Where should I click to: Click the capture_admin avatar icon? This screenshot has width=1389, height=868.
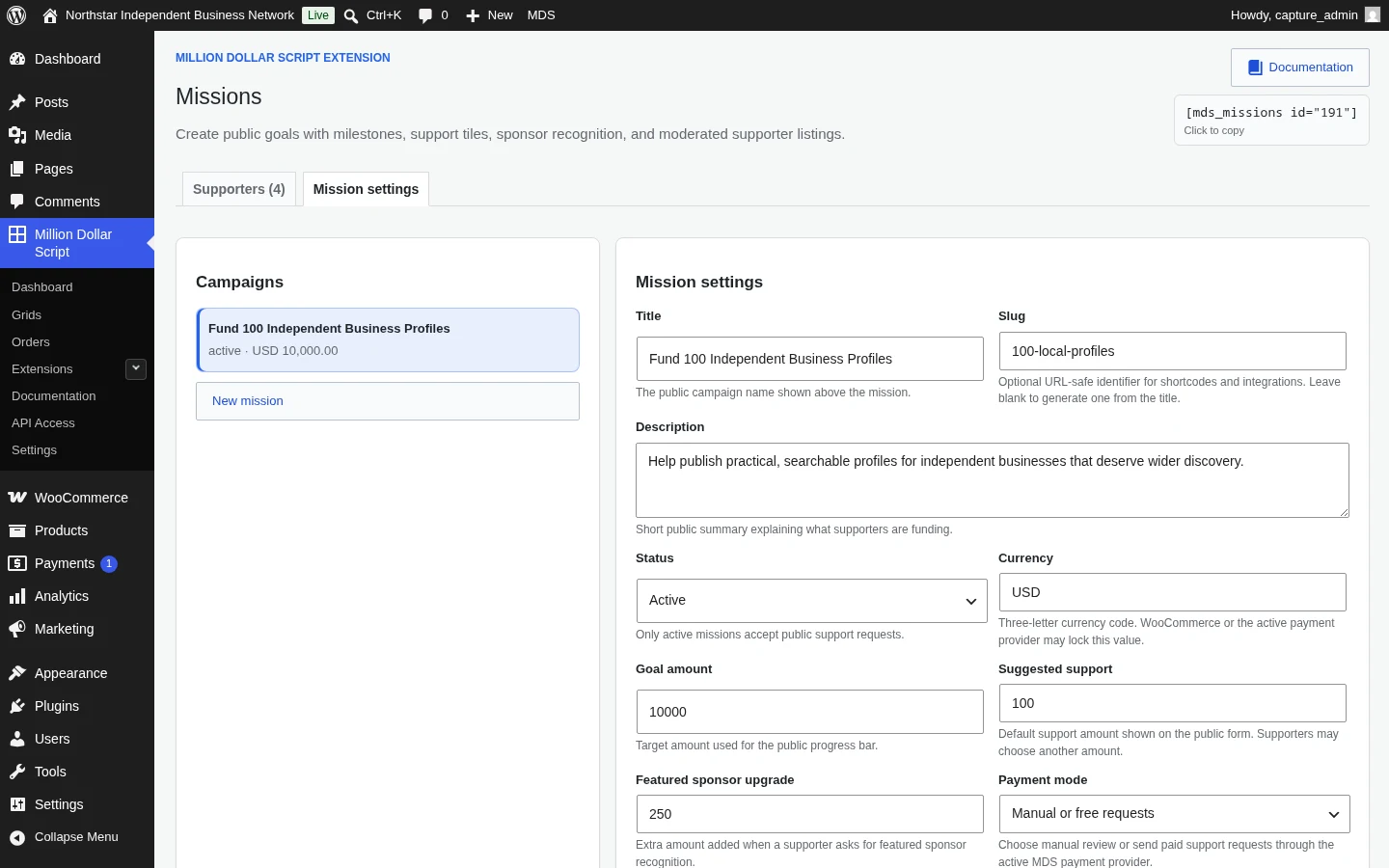point(1373,15)
